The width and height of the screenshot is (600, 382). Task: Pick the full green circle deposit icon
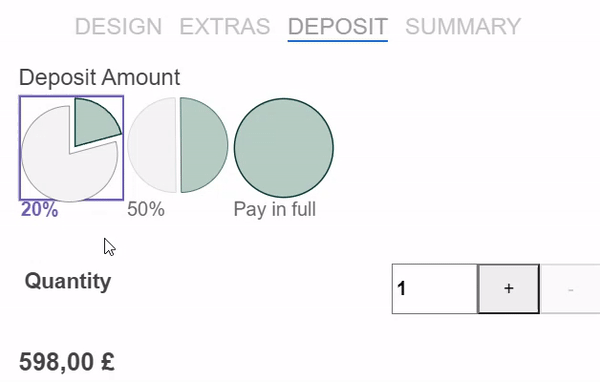pos(284,148)
